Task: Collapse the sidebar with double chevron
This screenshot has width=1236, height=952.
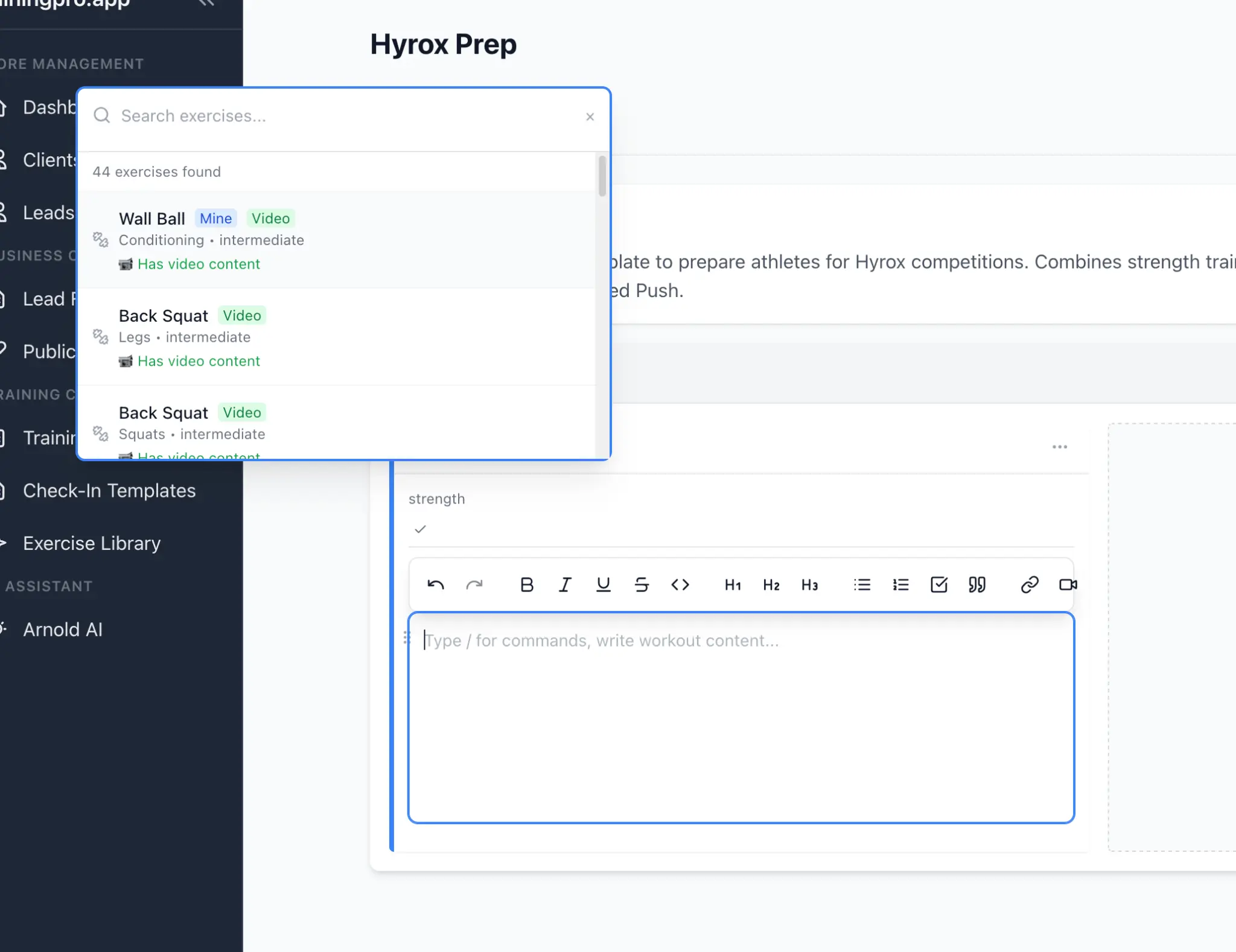Action: tap(206, 4)
